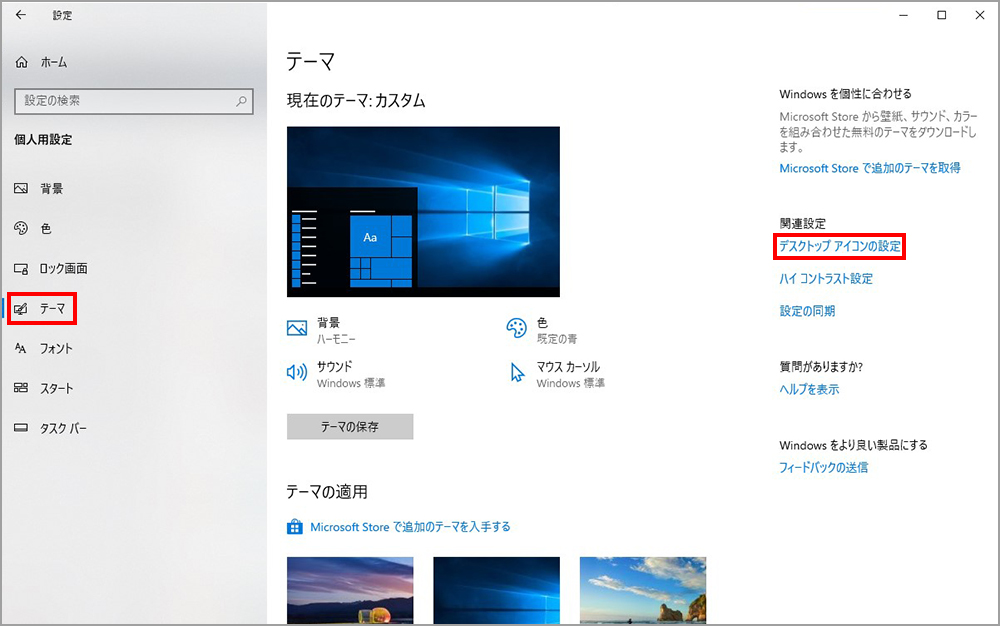Open 設定の同期 link
Image resolution: width=1000 pixels, height=626 pixels.
(x=807, y=311)
